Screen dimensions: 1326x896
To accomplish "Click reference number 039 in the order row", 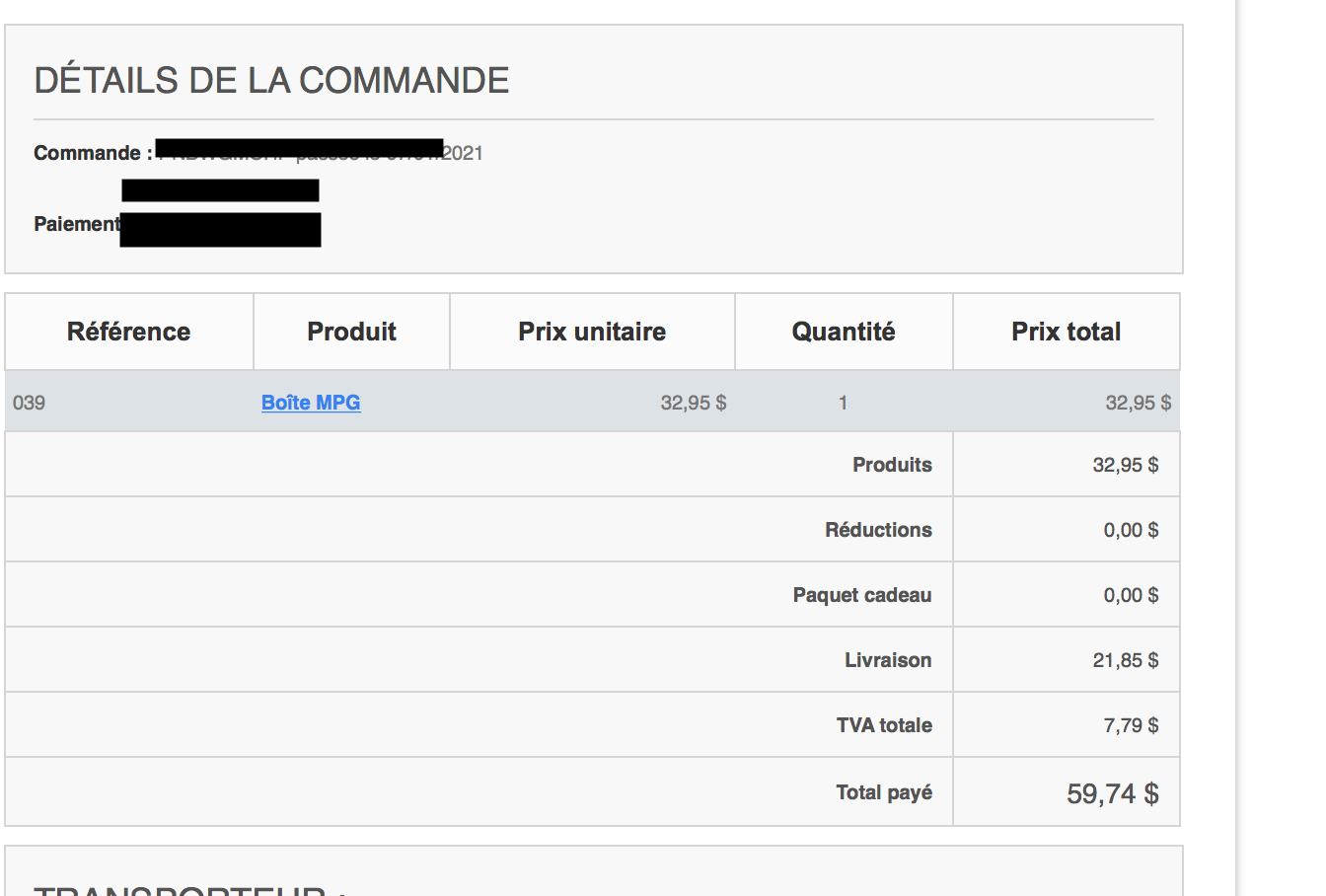I will point(30,403).
